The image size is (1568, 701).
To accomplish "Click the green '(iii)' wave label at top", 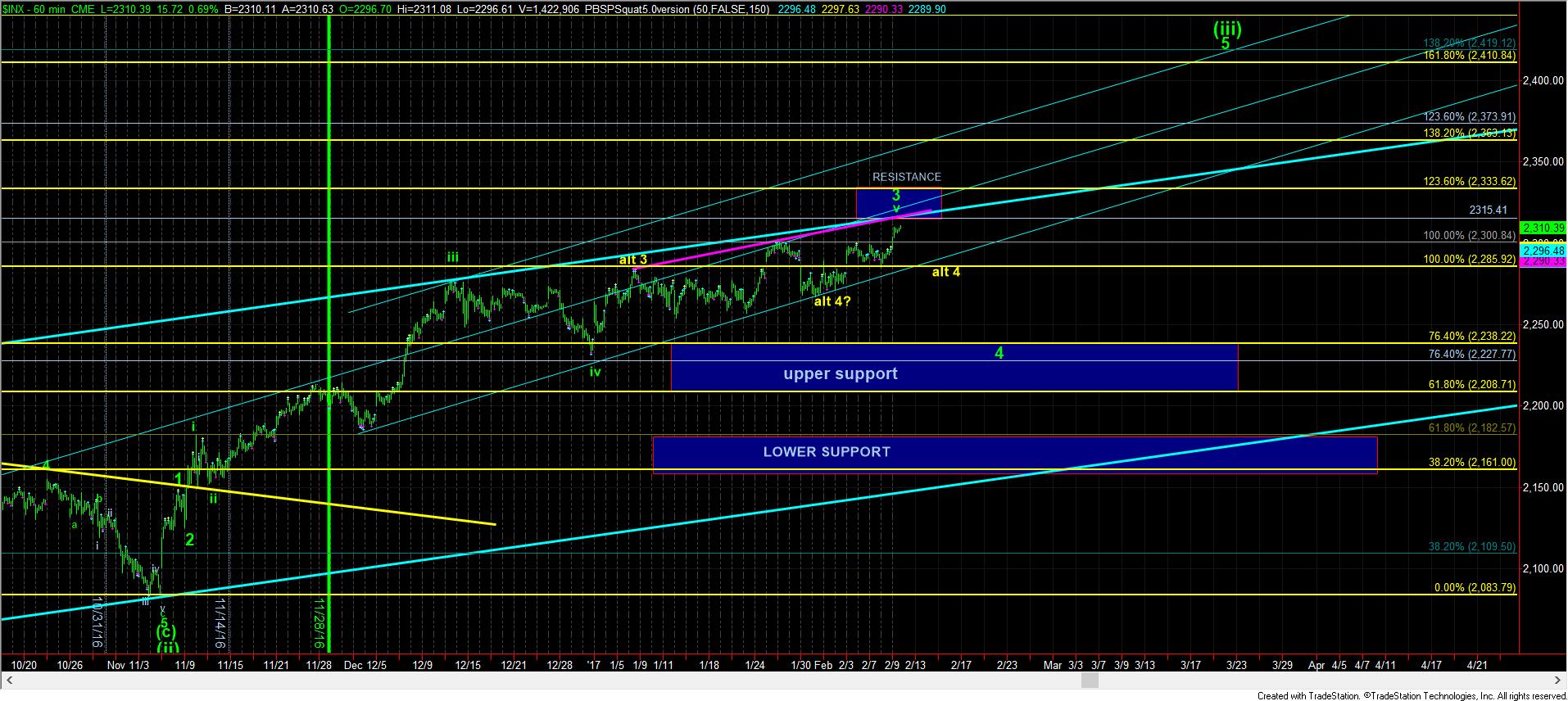I will pyautogui.click(x=1226, y=29).
